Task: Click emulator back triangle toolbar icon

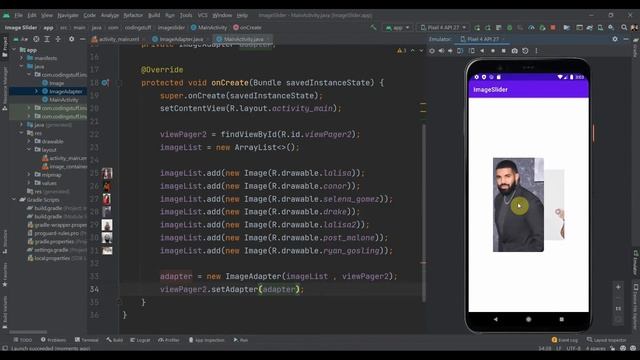Action: (x=482, y=51)
